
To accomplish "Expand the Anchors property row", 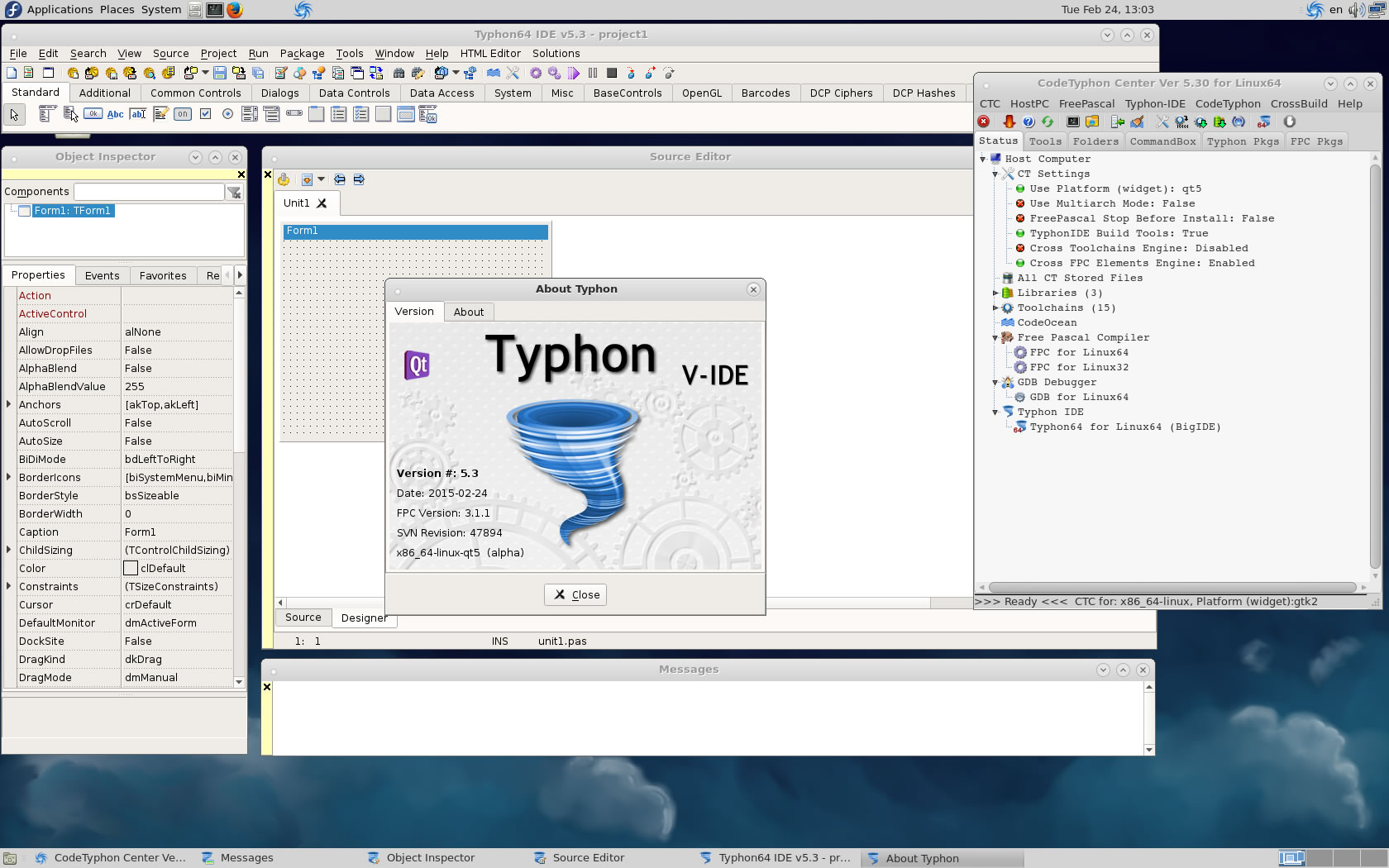I will coord(9,404).
